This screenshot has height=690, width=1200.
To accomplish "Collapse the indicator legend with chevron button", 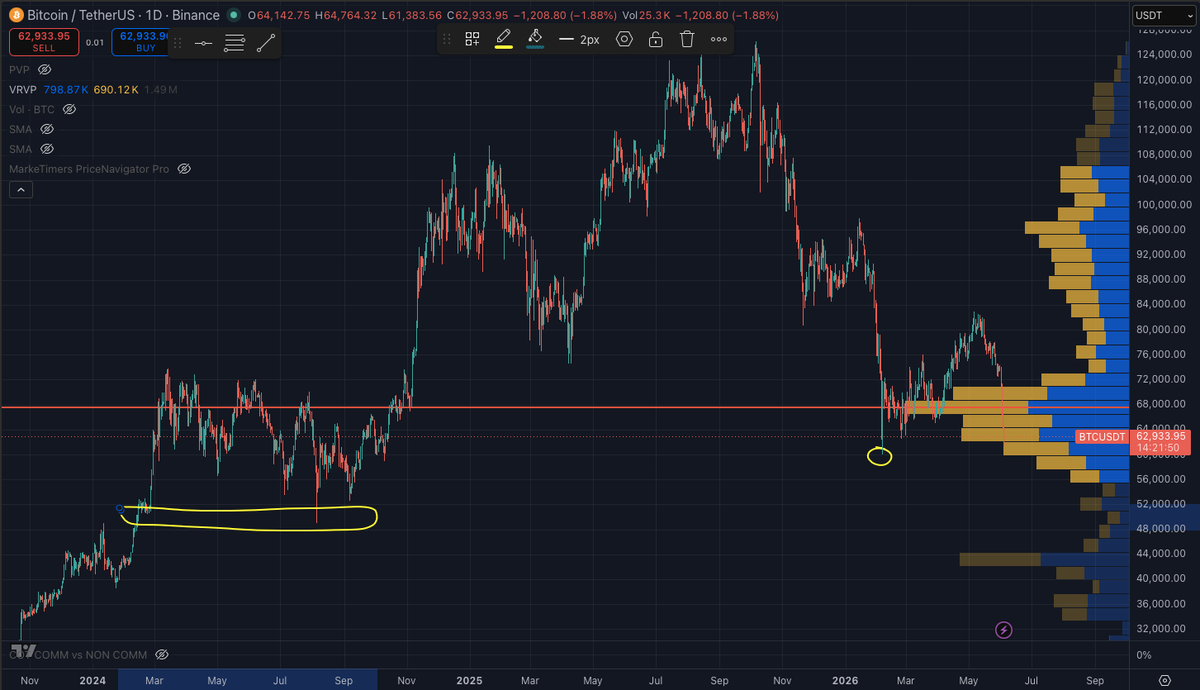I will pyautogui.click(x=22, y=189).
